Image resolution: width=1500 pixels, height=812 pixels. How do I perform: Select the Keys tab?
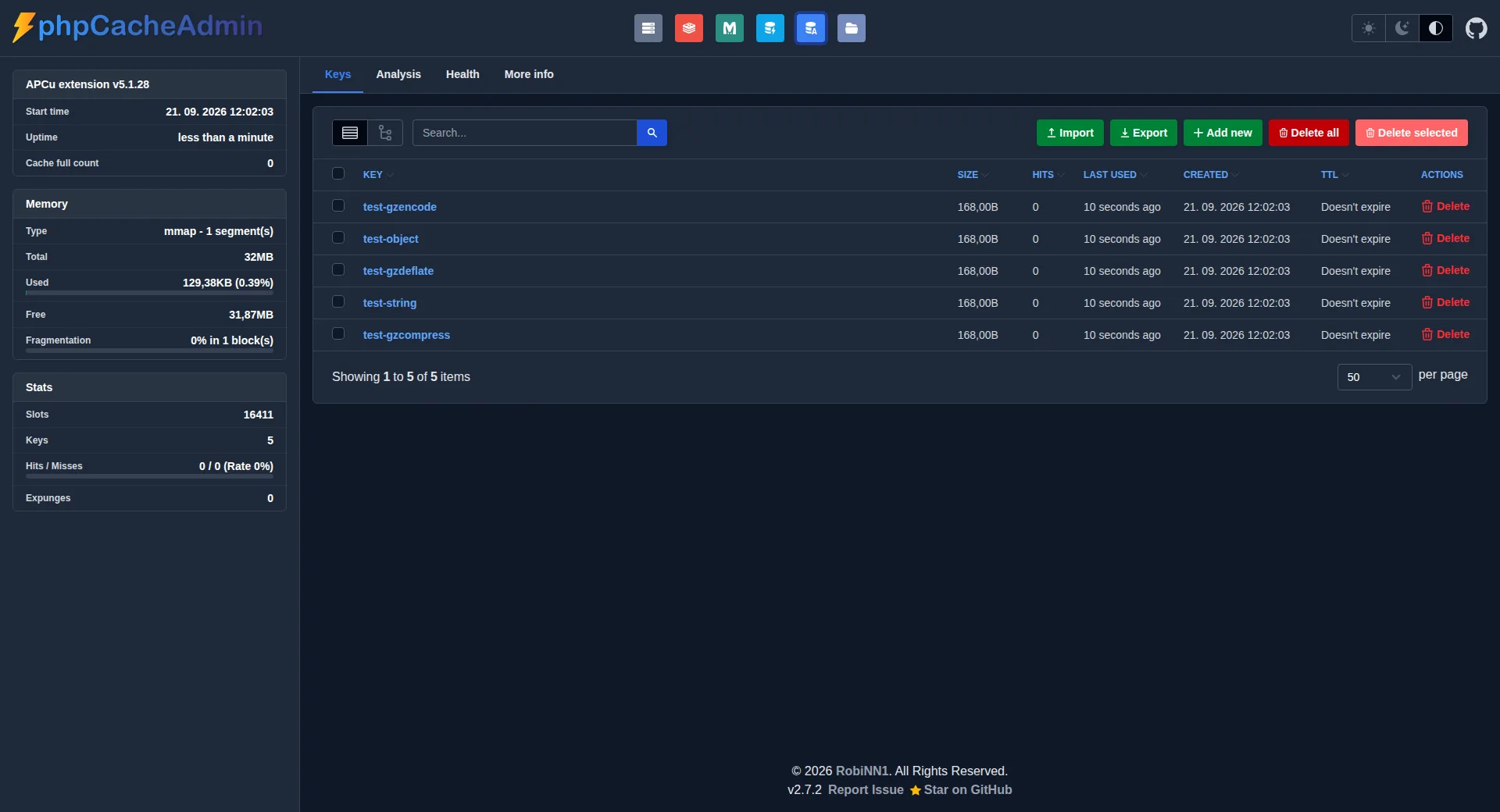337,74
